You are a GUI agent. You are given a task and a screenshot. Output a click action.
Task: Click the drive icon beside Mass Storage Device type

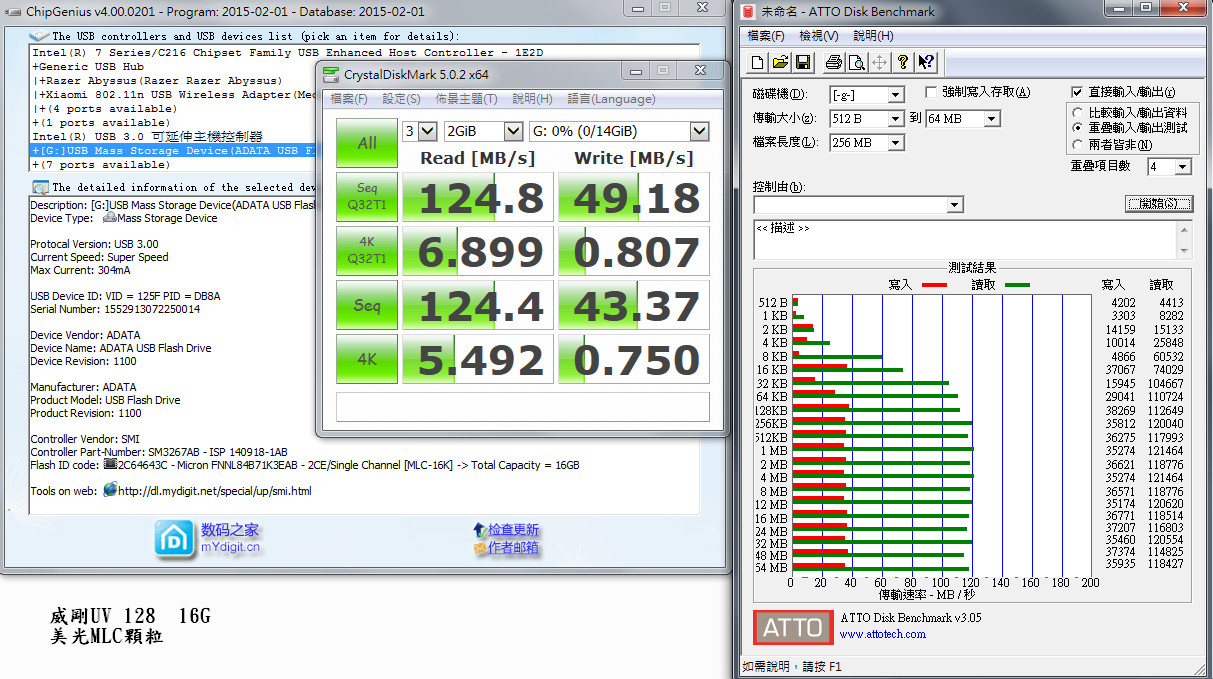(x=108, y=218)
